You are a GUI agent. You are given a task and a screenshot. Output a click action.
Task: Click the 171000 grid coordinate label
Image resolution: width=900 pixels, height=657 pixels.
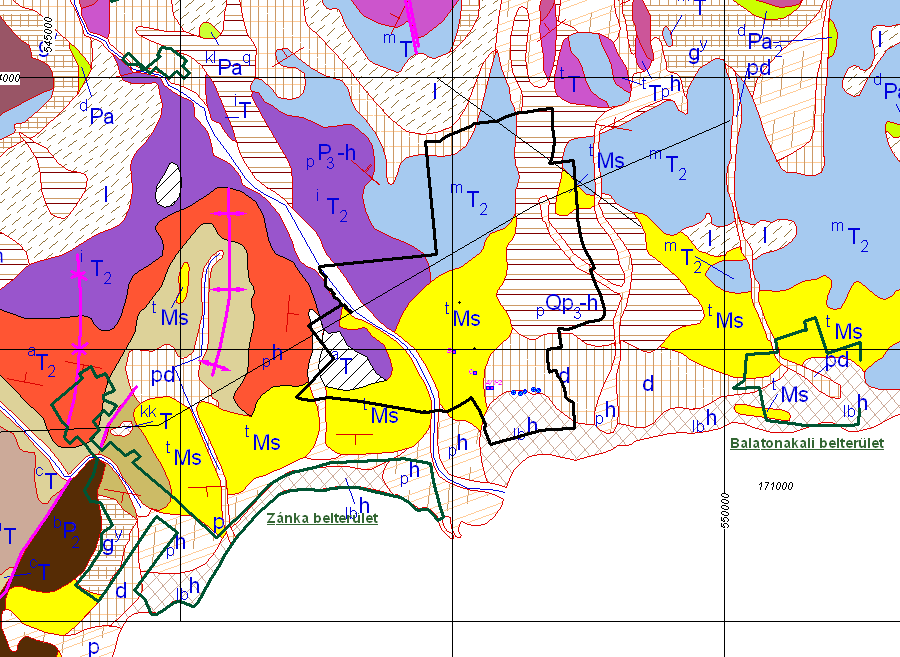tap(776, 486)
